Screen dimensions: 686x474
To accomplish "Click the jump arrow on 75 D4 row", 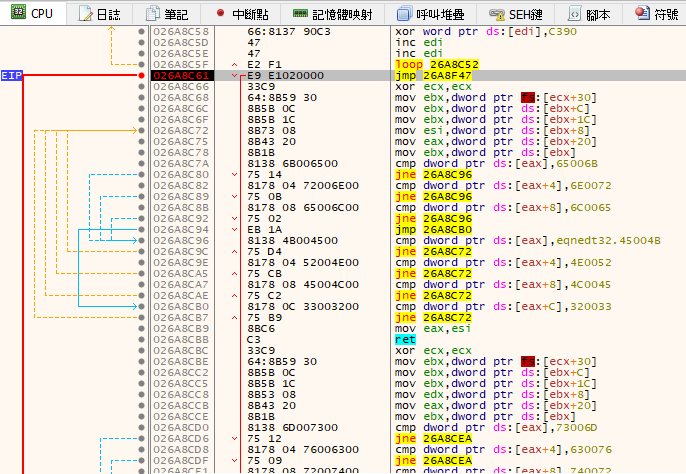I will 234,251.
